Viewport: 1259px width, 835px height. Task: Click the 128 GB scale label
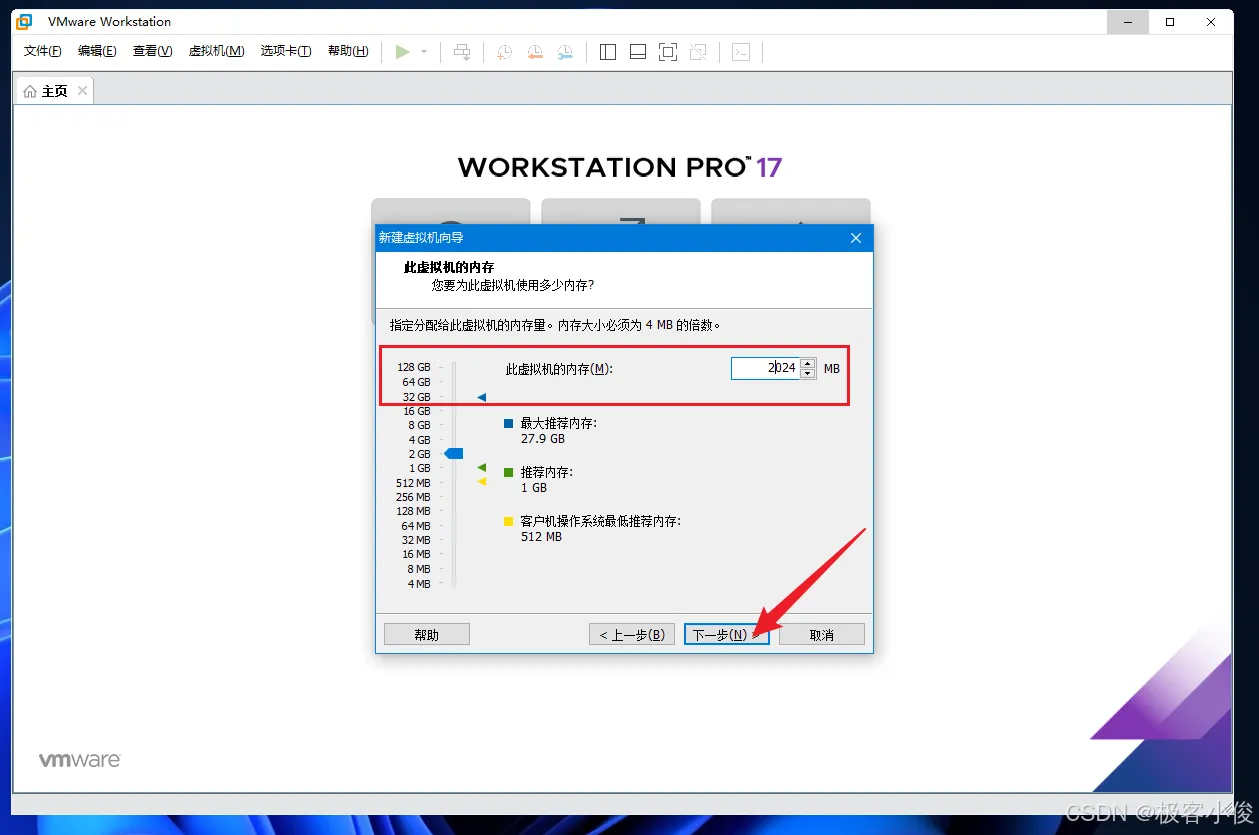coord(414,368)
